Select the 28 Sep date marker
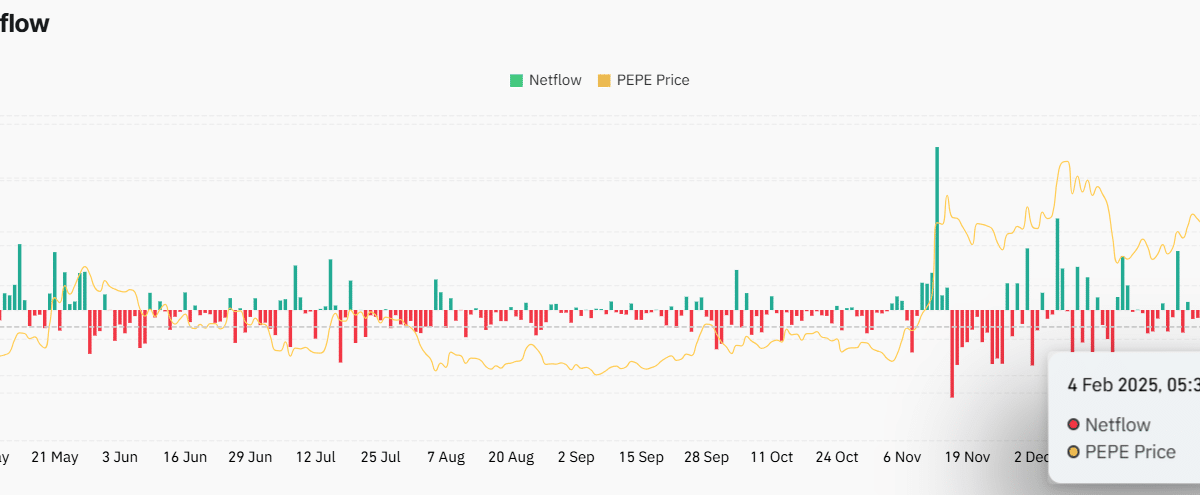The image size is (1200, 495). coord(706,457)
